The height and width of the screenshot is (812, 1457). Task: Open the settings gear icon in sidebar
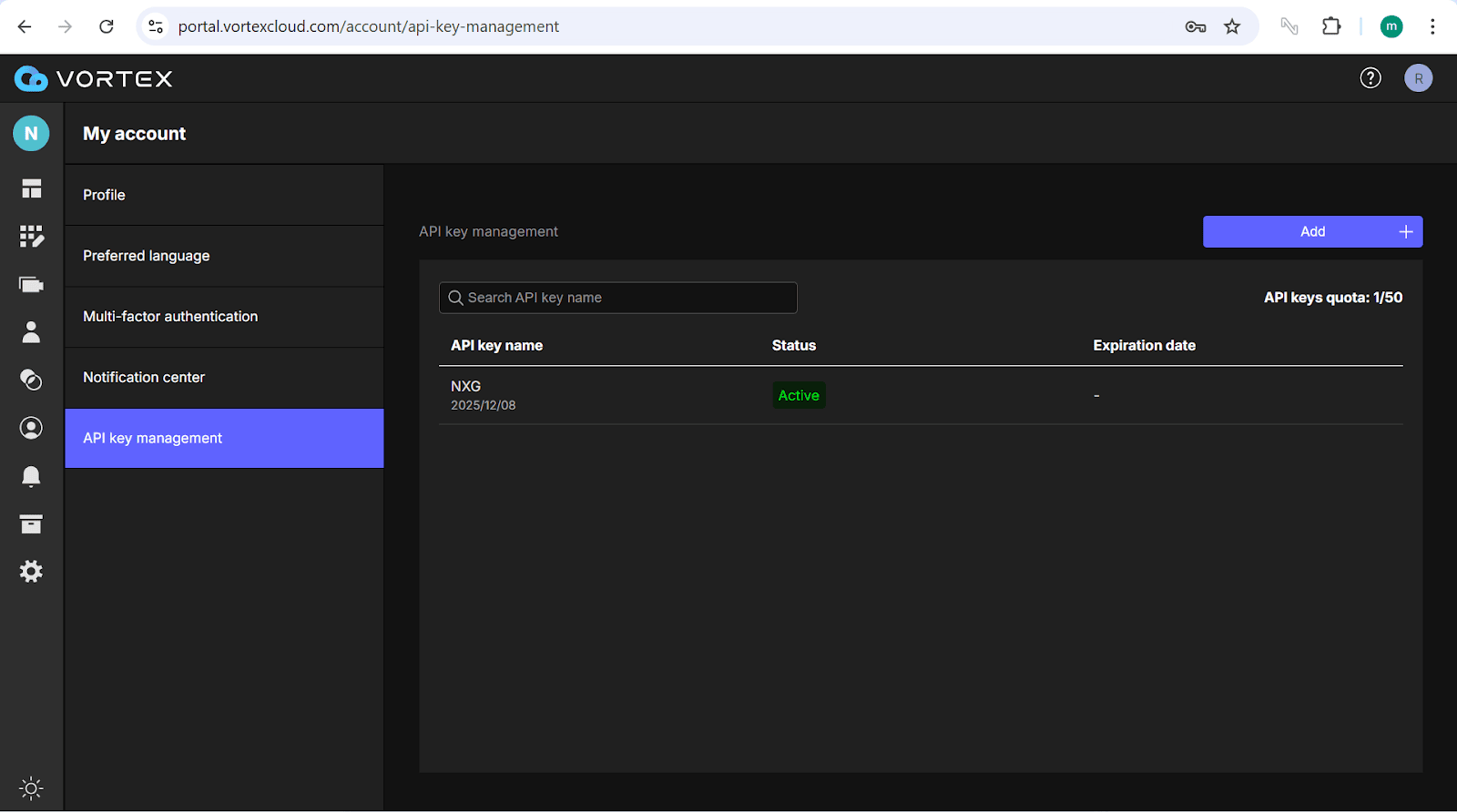click(32, 572)
